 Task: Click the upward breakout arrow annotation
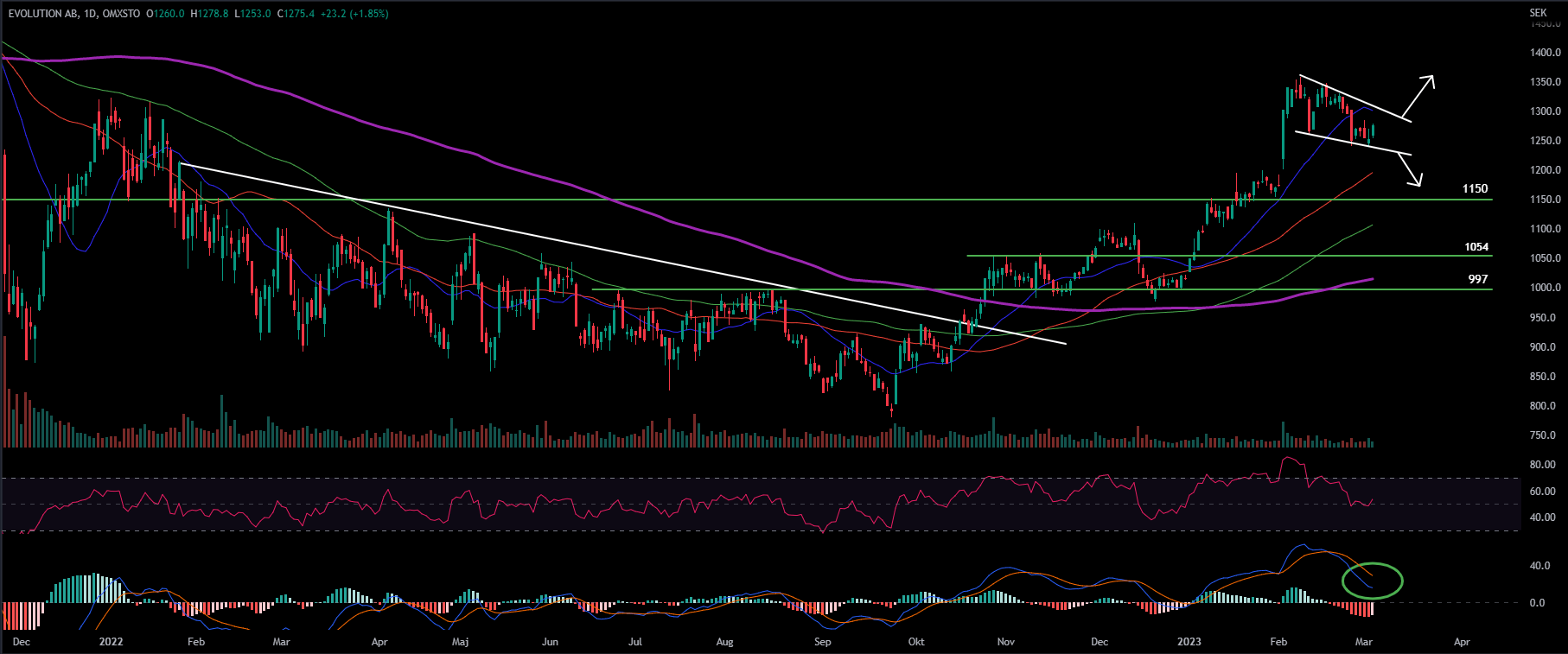tap(1418, 97)
